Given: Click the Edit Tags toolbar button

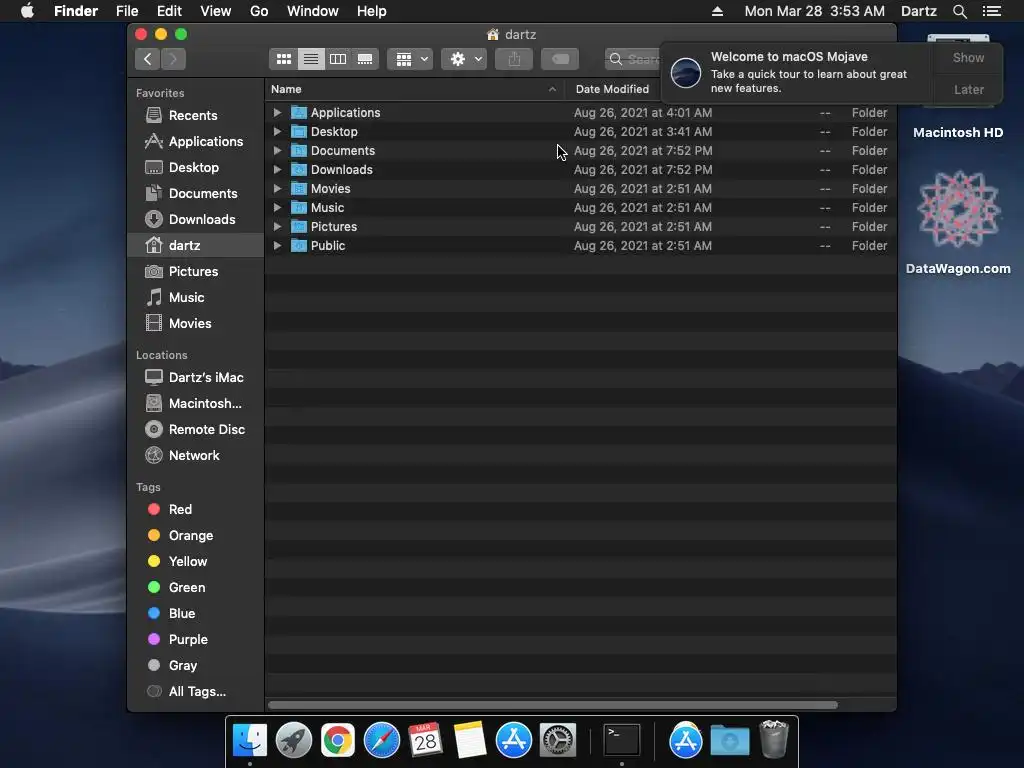Looking at the screenshot, I should click(560, 59).
